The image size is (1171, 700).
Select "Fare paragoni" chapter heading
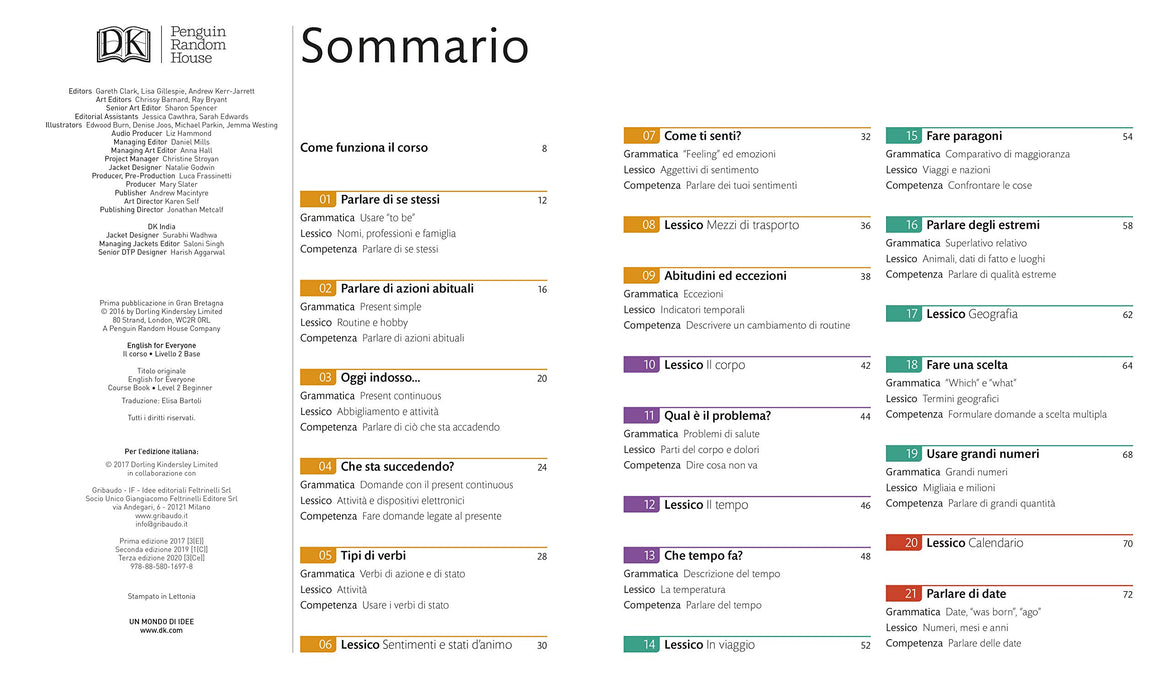coord(963,136)
